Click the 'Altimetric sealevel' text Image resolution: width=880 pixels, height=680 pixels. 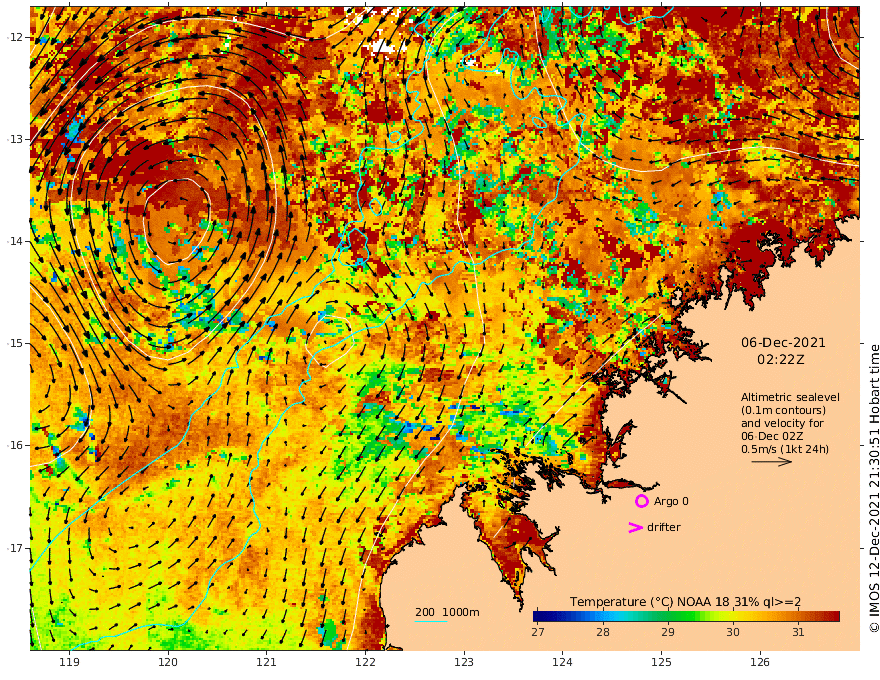click(x=790, y=397)
